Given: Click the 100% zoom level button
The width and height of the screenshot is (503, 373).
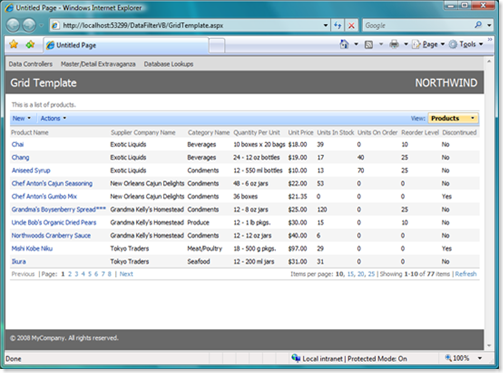Looking at the screenshot, I should click(x=457, y=358).
